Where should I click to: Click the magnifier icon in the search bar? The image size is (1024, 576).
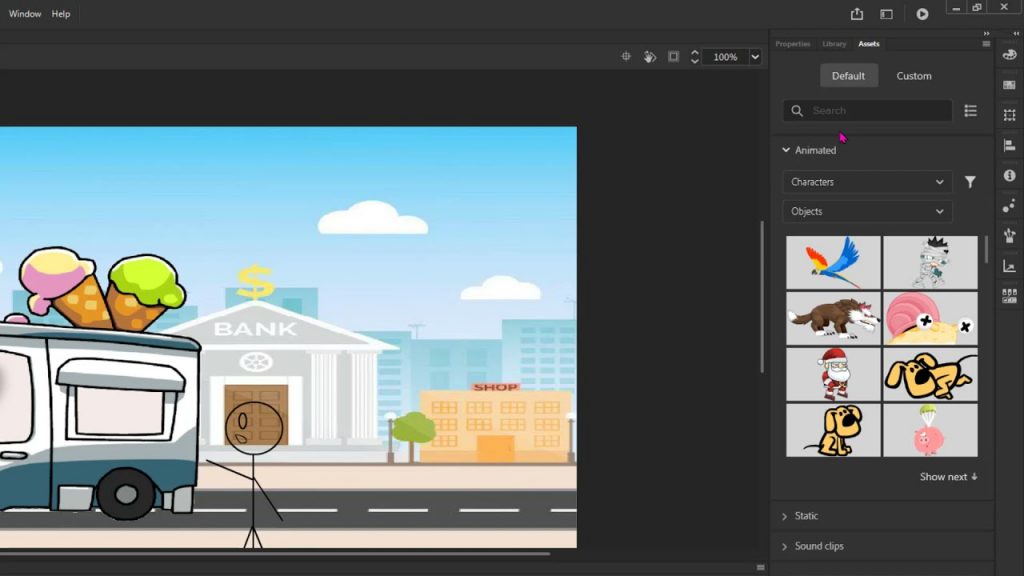coord(796,111)
